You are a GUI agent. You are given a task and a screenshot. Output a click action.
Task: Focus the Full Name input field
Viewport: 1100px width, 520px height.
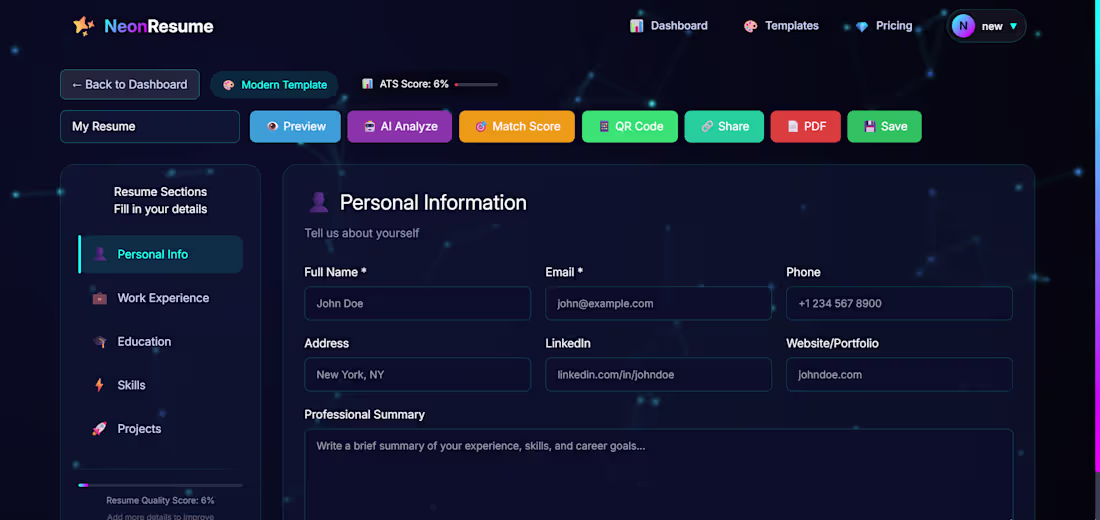pos(417,303)
